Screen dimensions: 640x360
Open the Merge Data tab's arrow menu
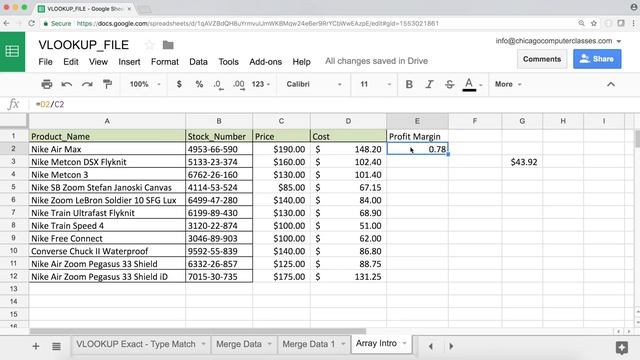(269, 344)
